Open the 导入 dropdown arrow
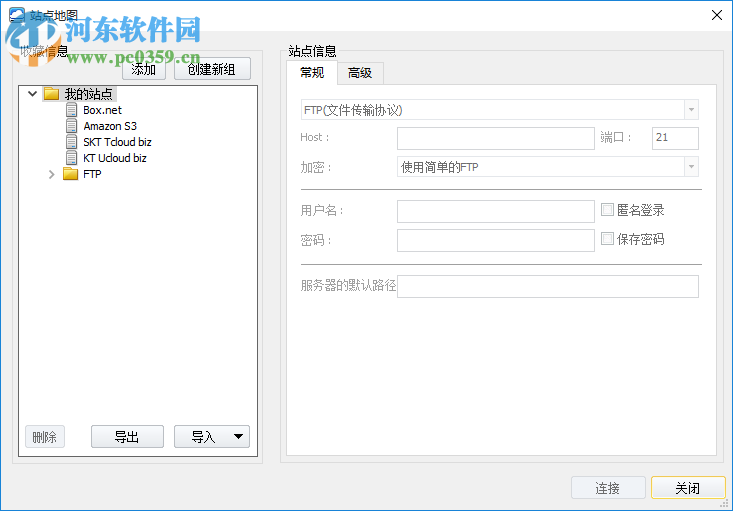 [x=238, y=437]
